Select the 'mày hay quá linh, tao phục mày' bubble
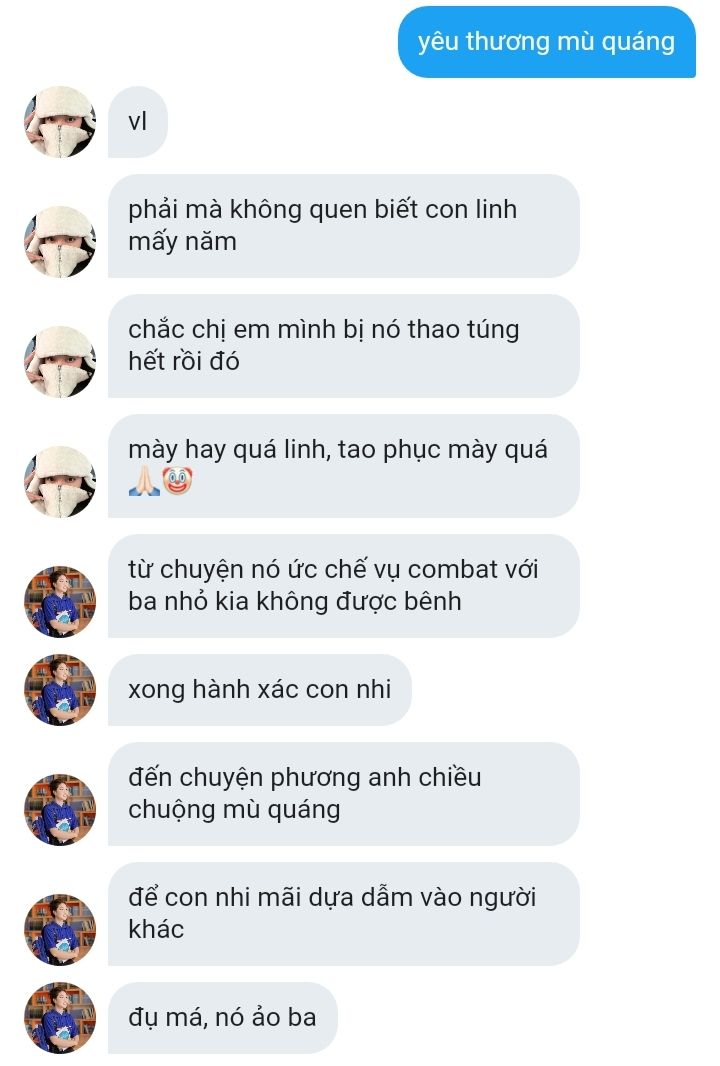The height and width of the screenshot is (1066, 720). [343, 466]
